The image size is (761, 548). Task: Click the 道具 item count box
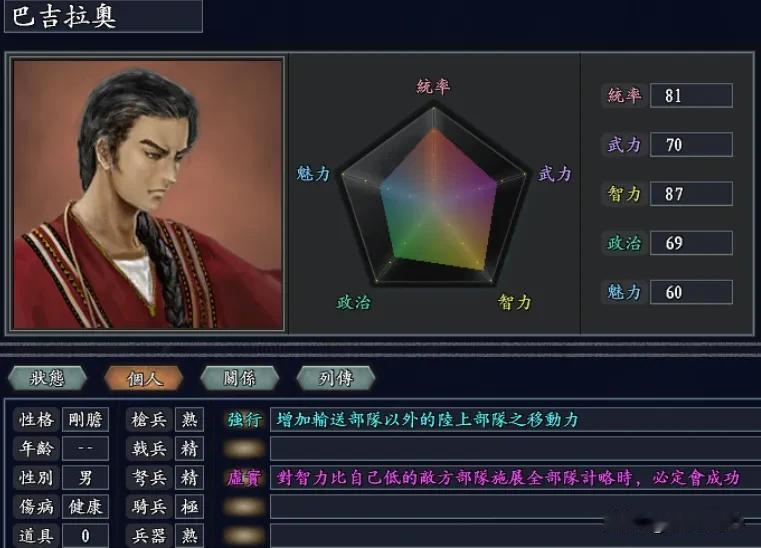(x=85, y=536)
